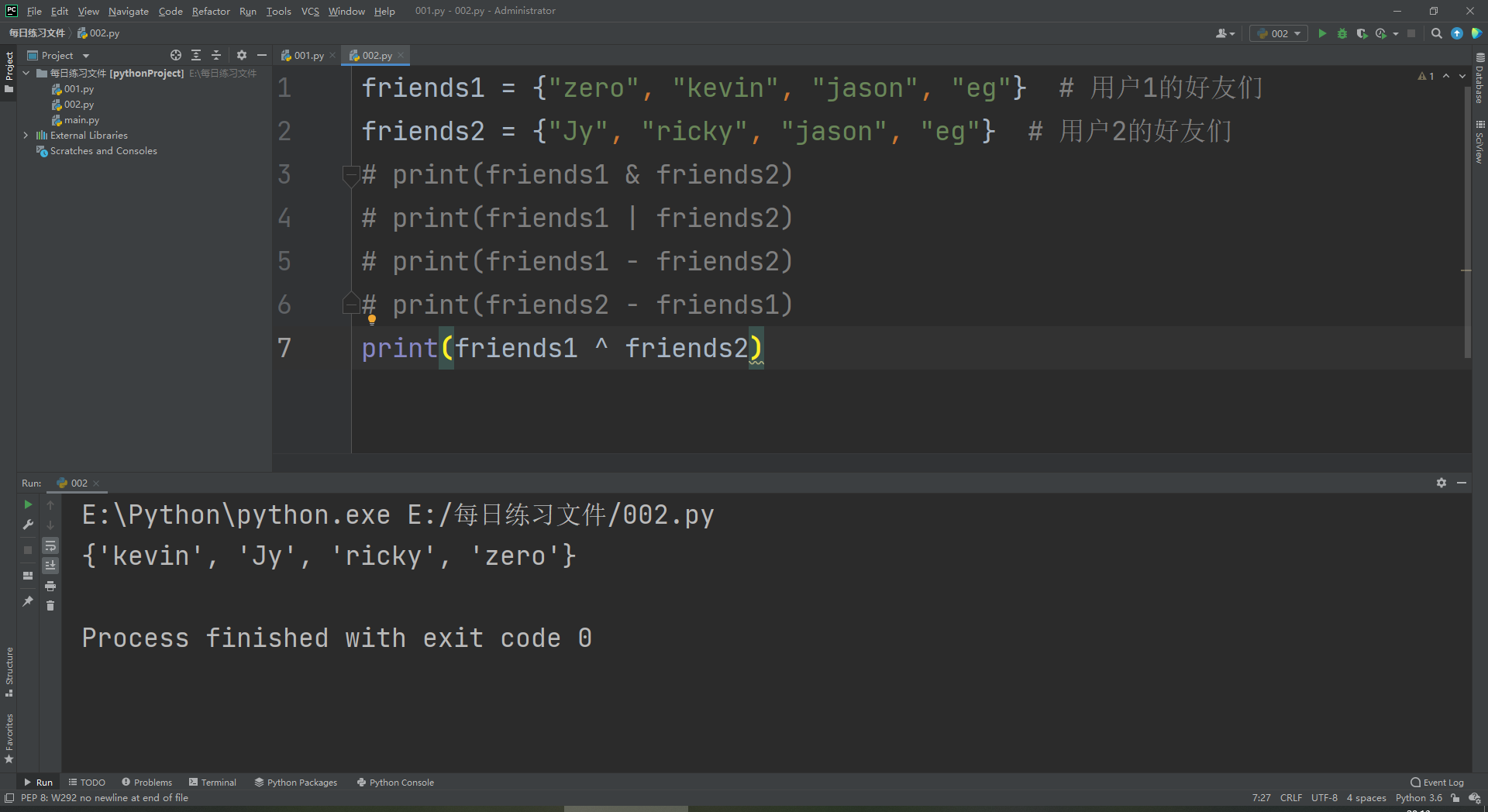This screenshot has height=812, width=1488.
Task: Open the Refactor menu
Action: 211,11
